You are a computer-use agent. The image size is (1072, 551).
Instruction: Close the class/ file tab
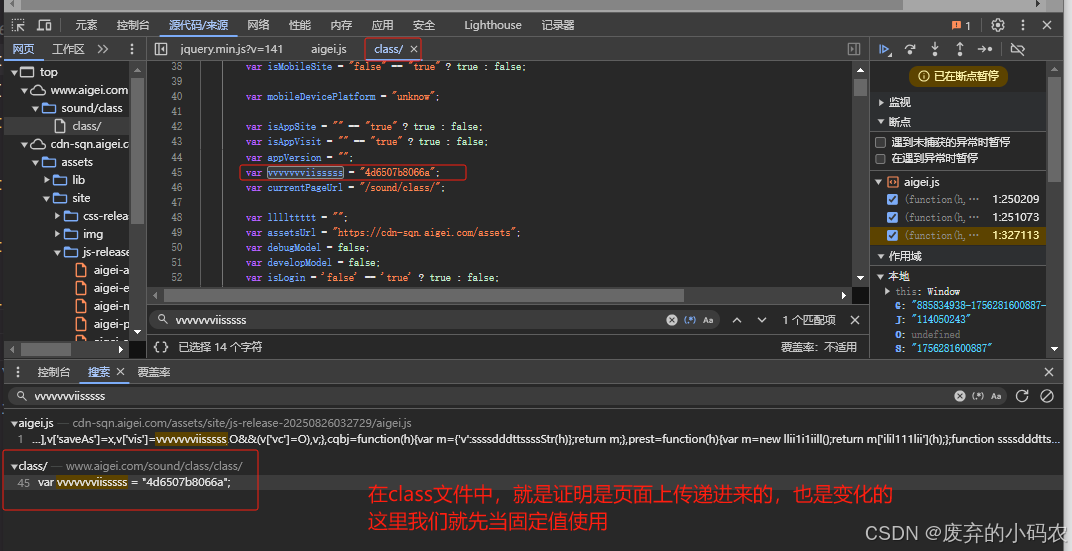click(x=414, y=49)
